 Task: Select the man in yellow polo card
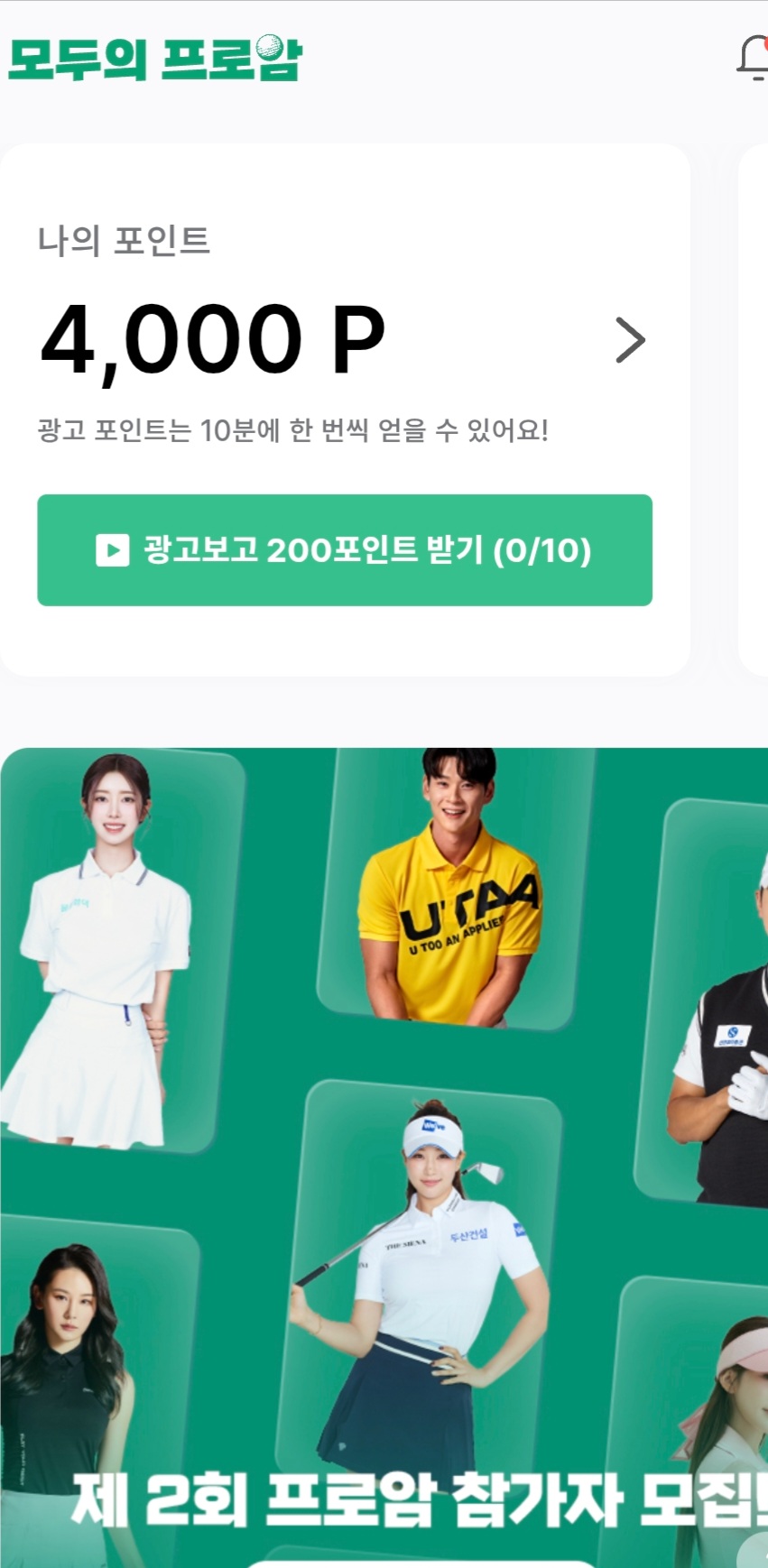point(456,889)
